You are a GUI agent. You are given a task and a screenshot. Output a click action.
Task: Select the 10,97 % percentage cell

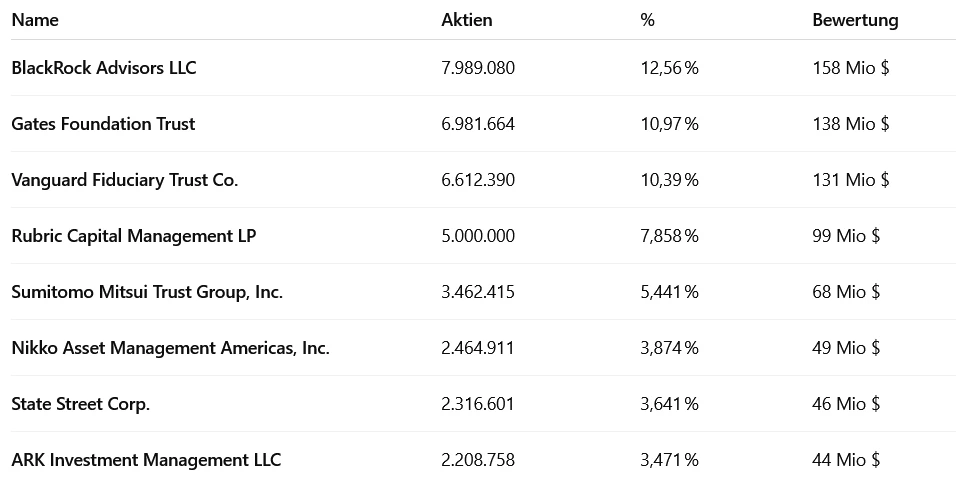click(x=669, y=124)
